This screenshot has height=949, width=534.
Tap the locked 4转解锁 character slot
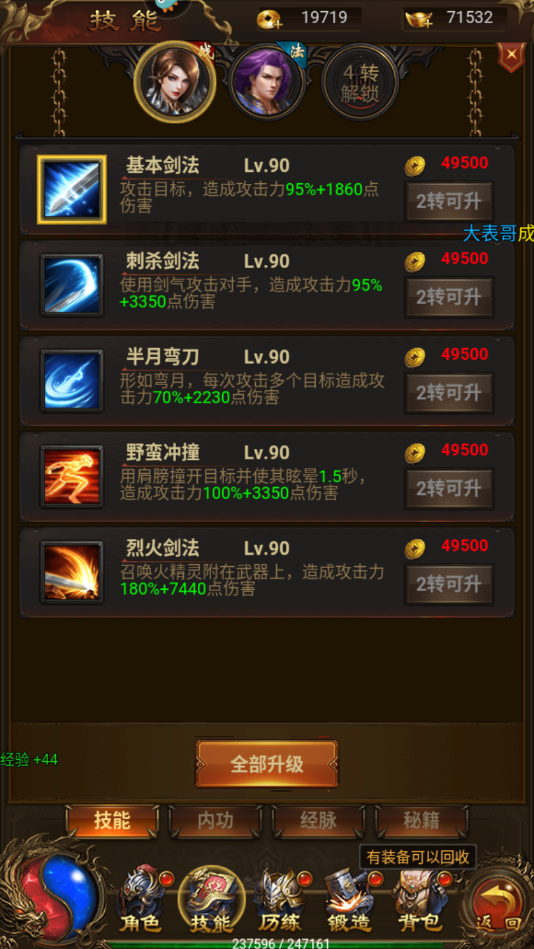point(360,82)
